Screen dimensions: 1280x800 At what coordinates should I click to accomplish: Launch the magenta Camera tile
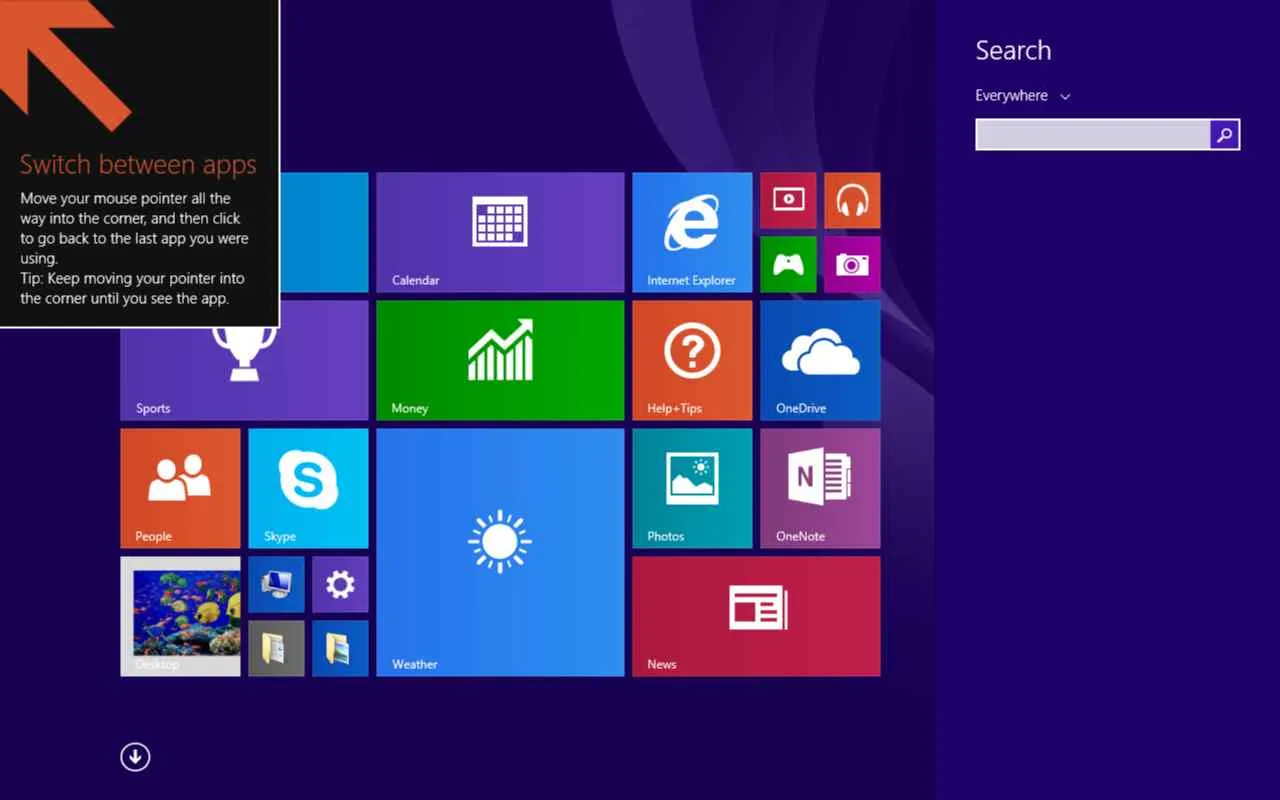click(x=852, y=264)
